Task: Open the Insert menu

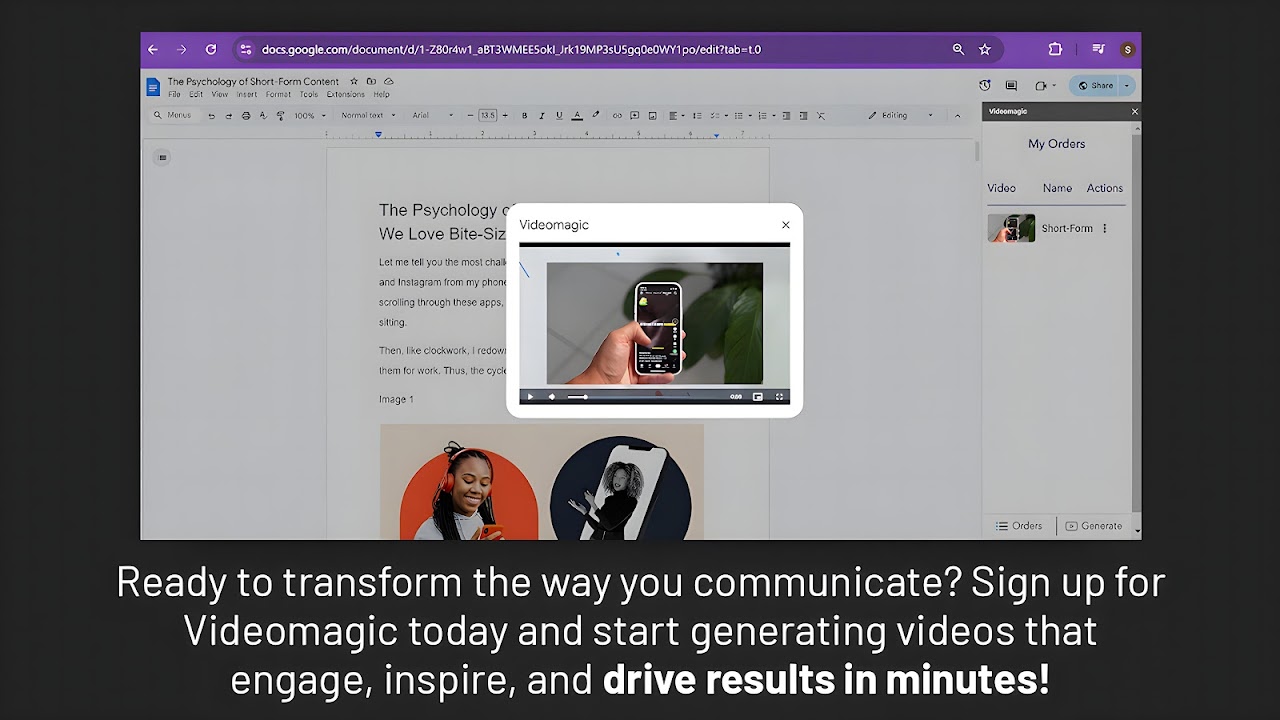Action: (x=247, y=95)
